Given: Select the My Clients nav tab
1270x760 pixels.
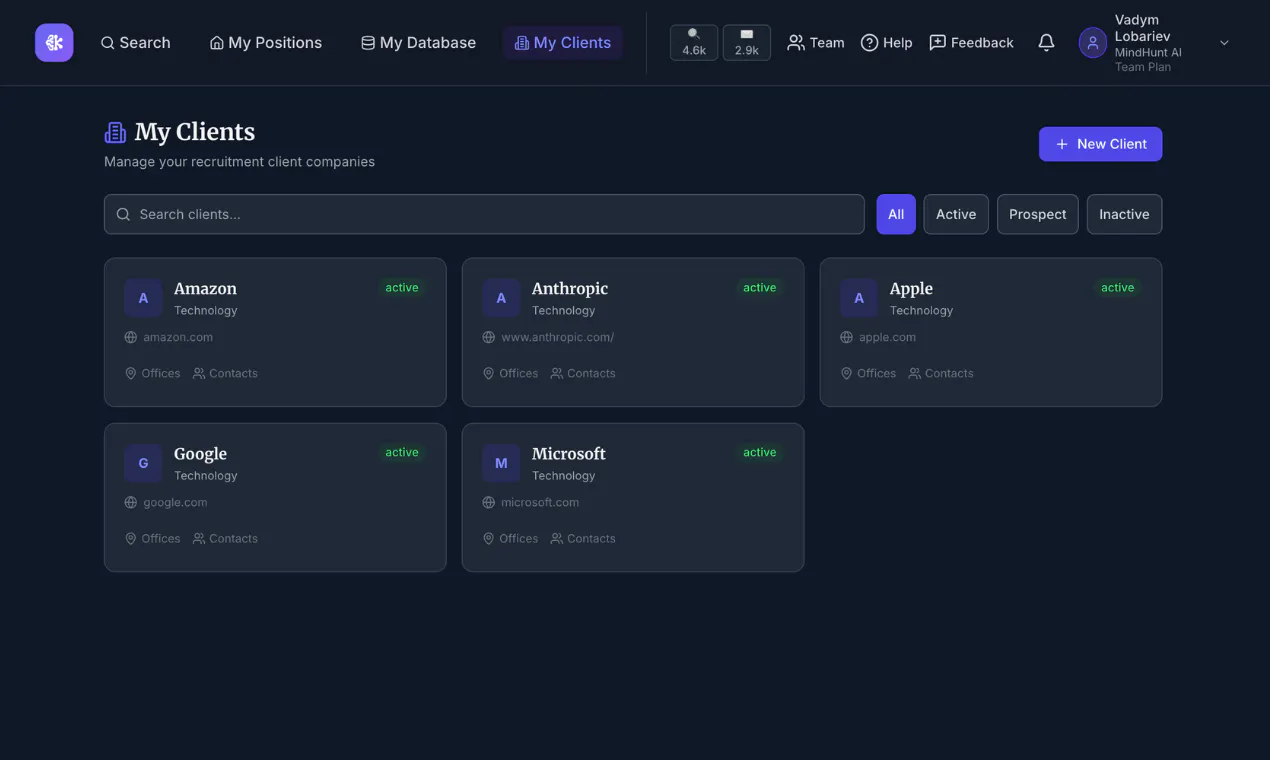Looking at the screenshot, I should coord(563,43).
